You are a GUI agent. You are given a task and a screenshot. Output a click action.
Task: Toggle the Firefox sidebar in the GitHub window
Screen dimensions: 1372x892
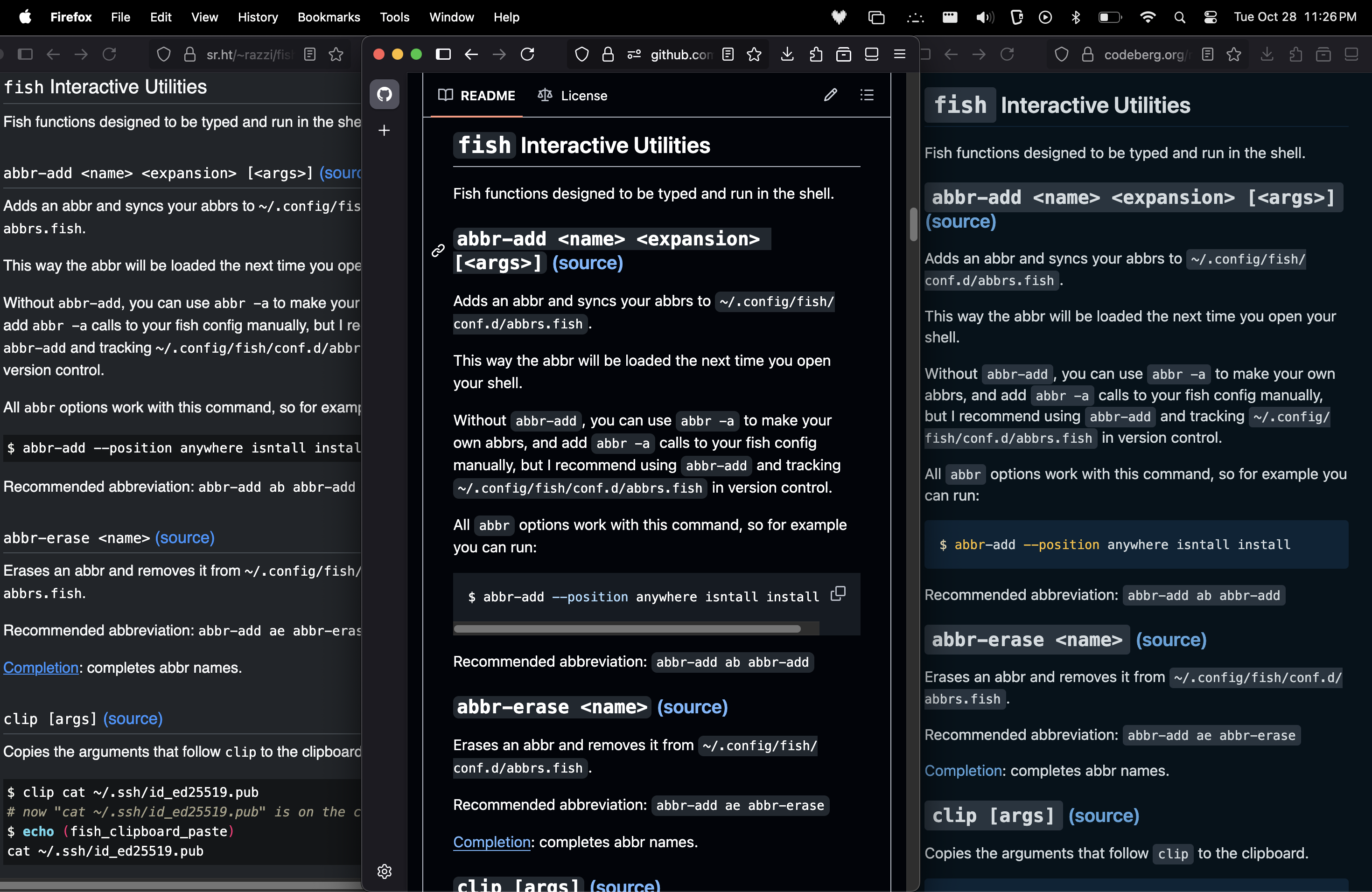pyautogui.click(x=443, y=54)
